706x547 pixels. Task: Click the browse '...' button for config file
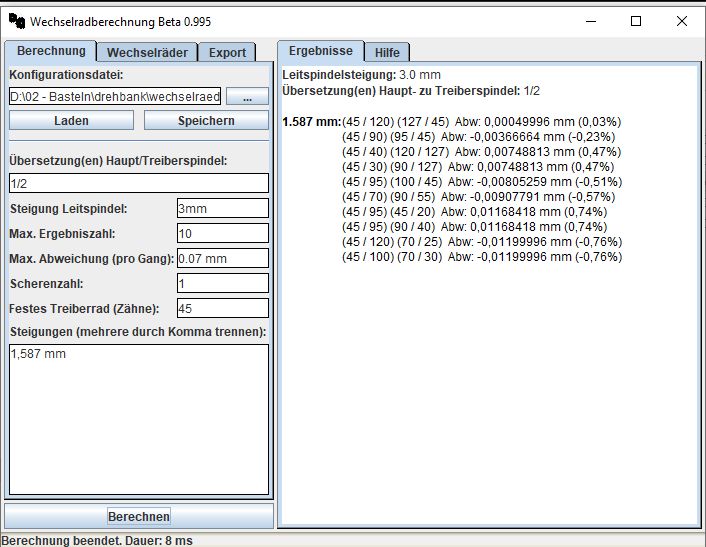click(x=247, y=96)
